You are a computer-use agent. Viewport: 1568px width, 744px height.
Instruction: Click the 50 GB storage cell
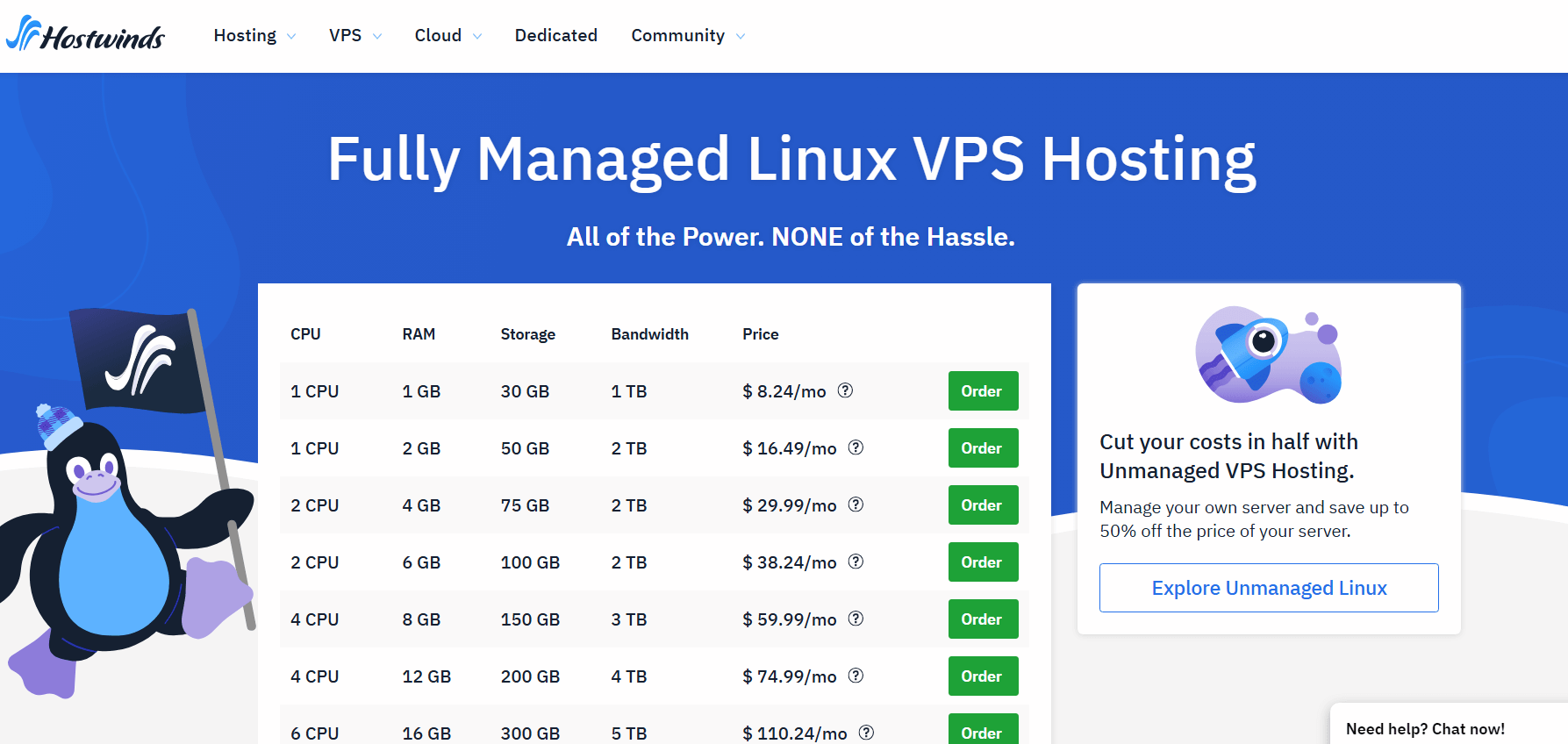[525, 448]
